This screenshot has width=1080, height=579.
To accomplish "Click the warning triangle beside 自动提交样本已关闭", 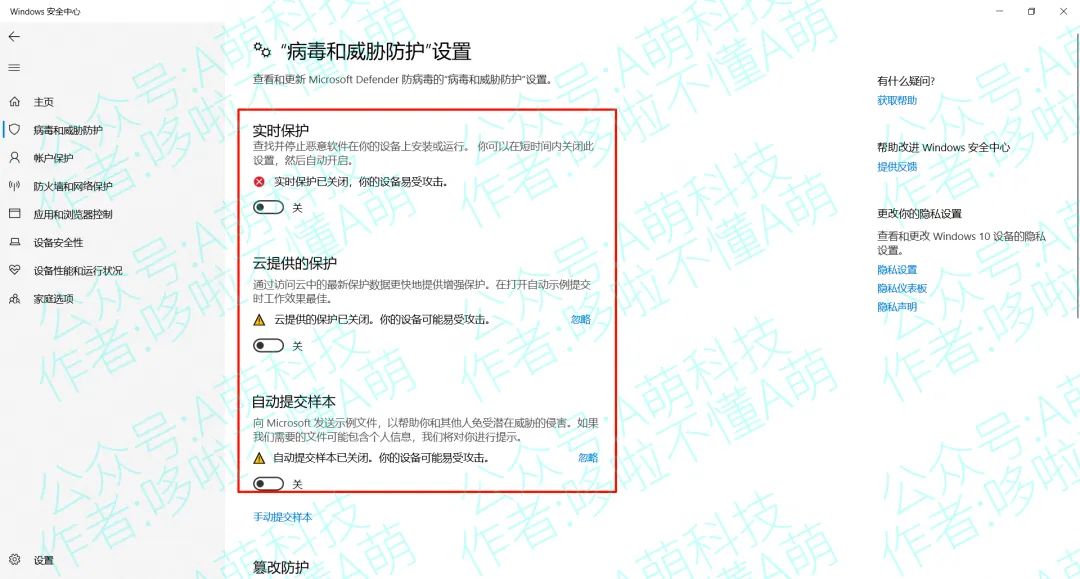I will (x=259, y=458).
